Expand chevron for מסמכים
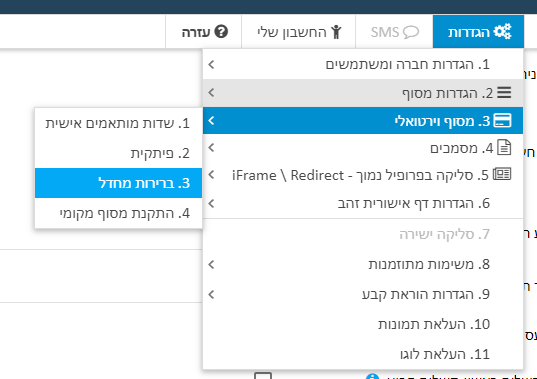The image size is (537, 379). (211, 148)
